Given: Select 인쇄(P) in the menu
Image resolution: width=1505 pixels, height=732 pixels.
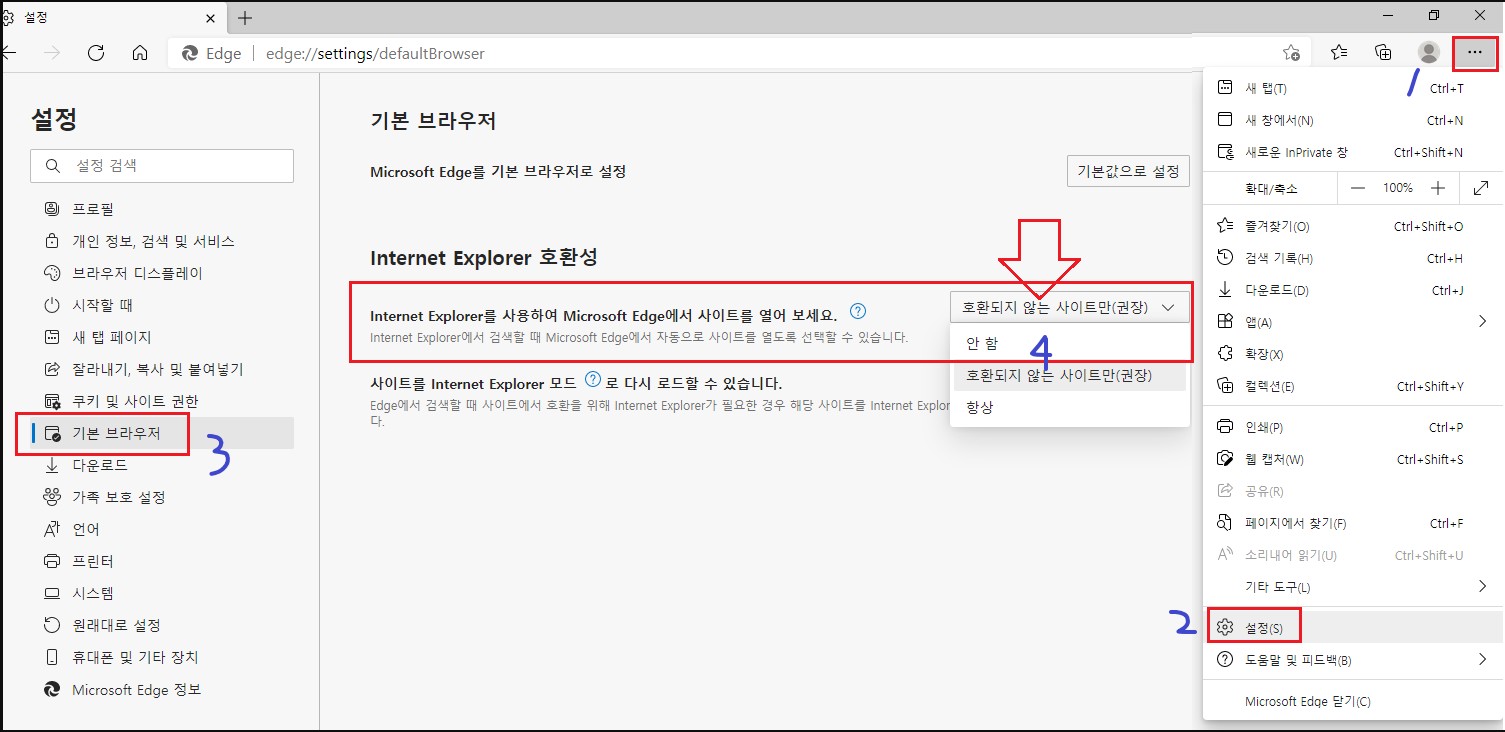Looking at the screenshot, I should point(1353,427).
